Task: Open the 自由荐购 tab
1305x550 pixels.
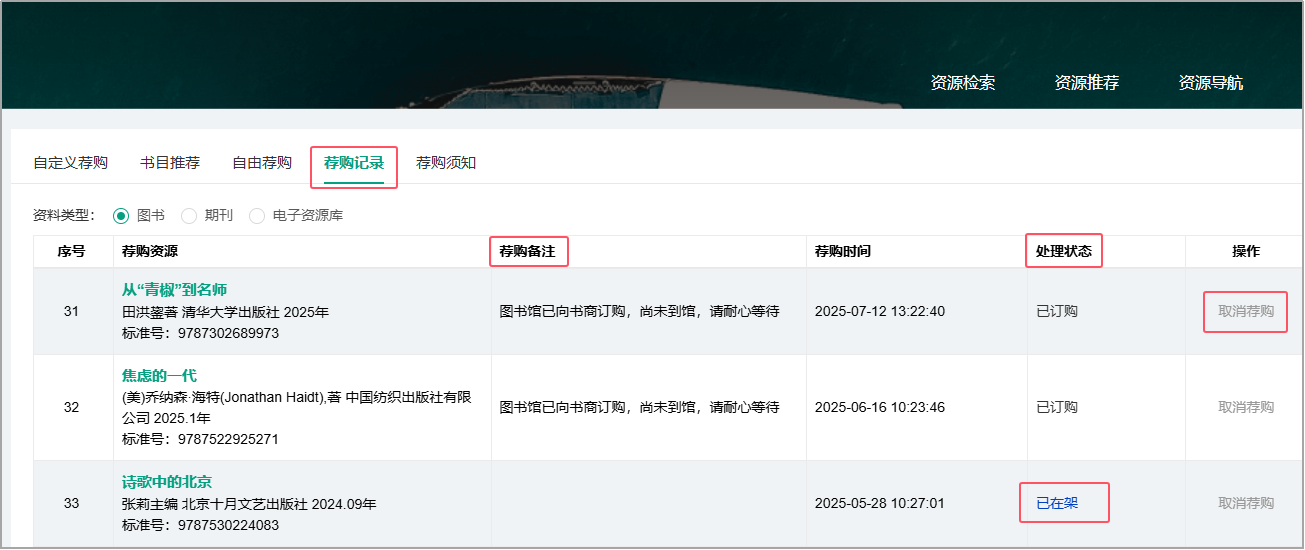Action: 262,163
